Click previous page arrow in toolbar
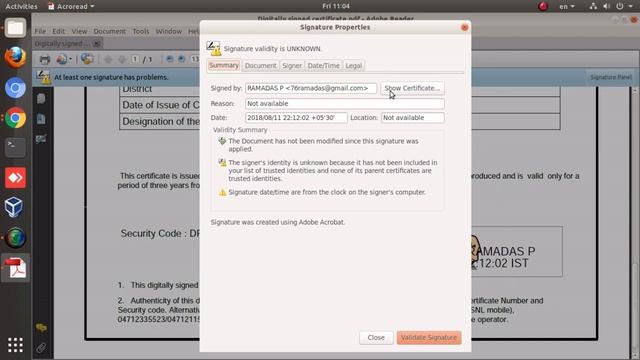This screenshot has width=640, height=360. [x=108, y=60]
